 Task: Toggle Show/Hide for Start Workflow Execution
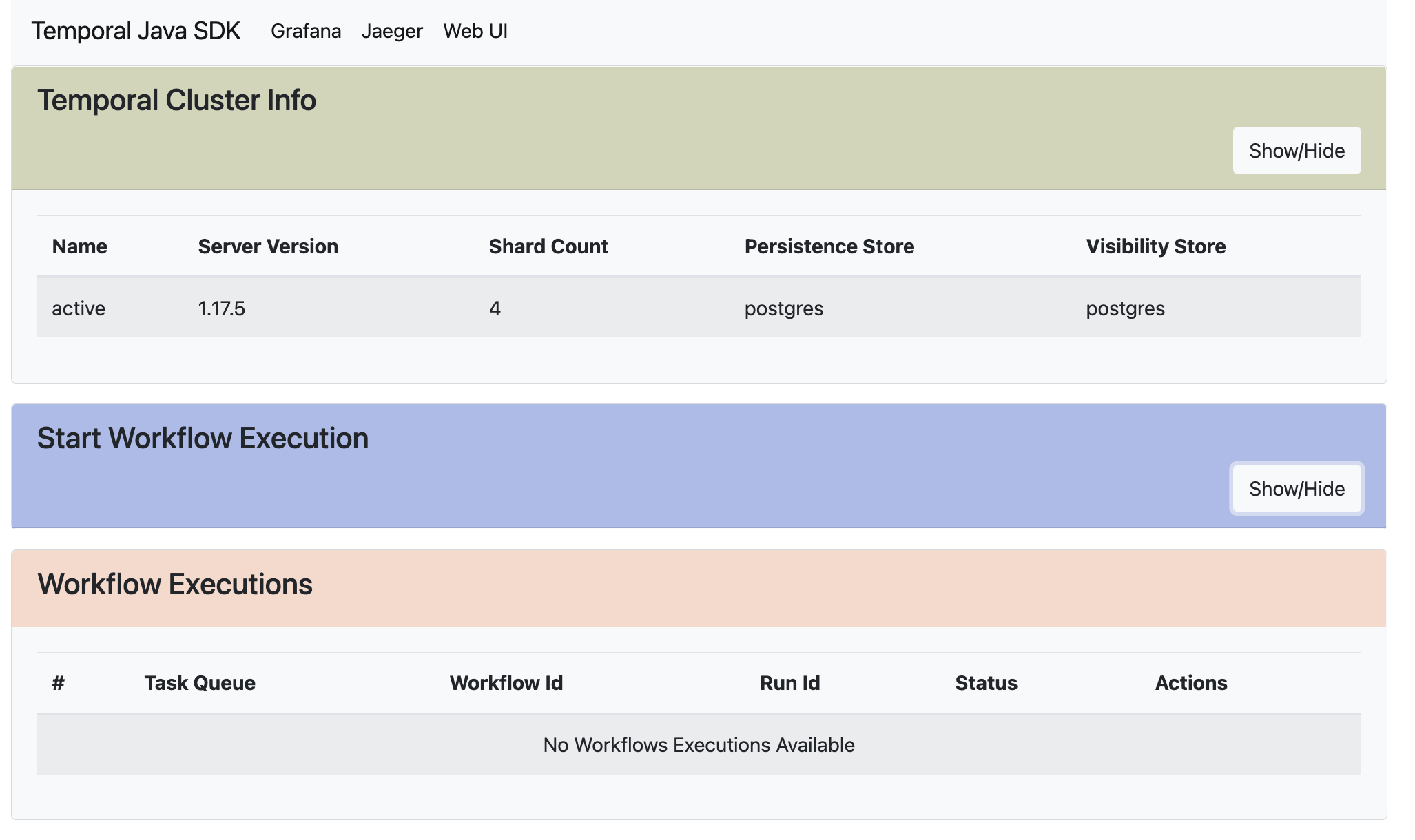click(1297, 489)
